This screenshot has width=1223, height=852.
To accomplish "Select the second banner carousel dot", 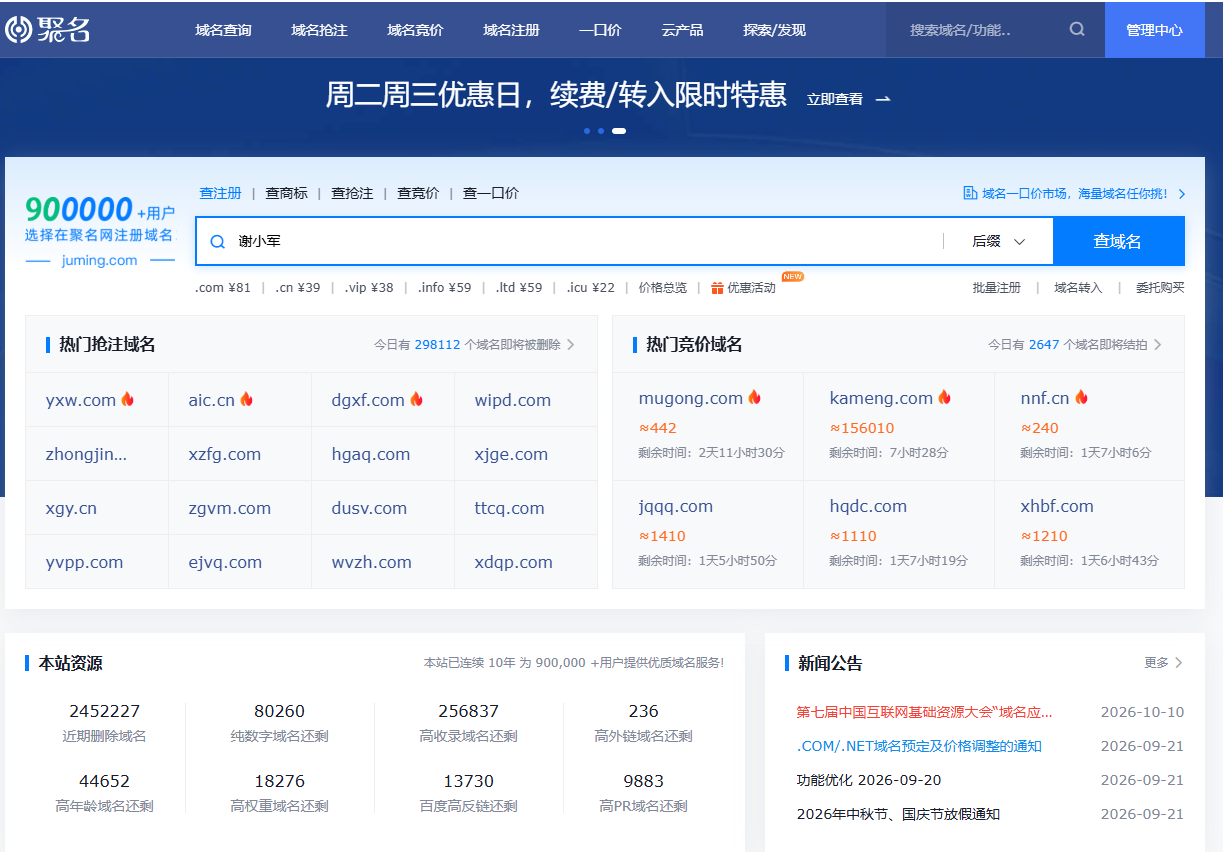I will tap(600, 131).
